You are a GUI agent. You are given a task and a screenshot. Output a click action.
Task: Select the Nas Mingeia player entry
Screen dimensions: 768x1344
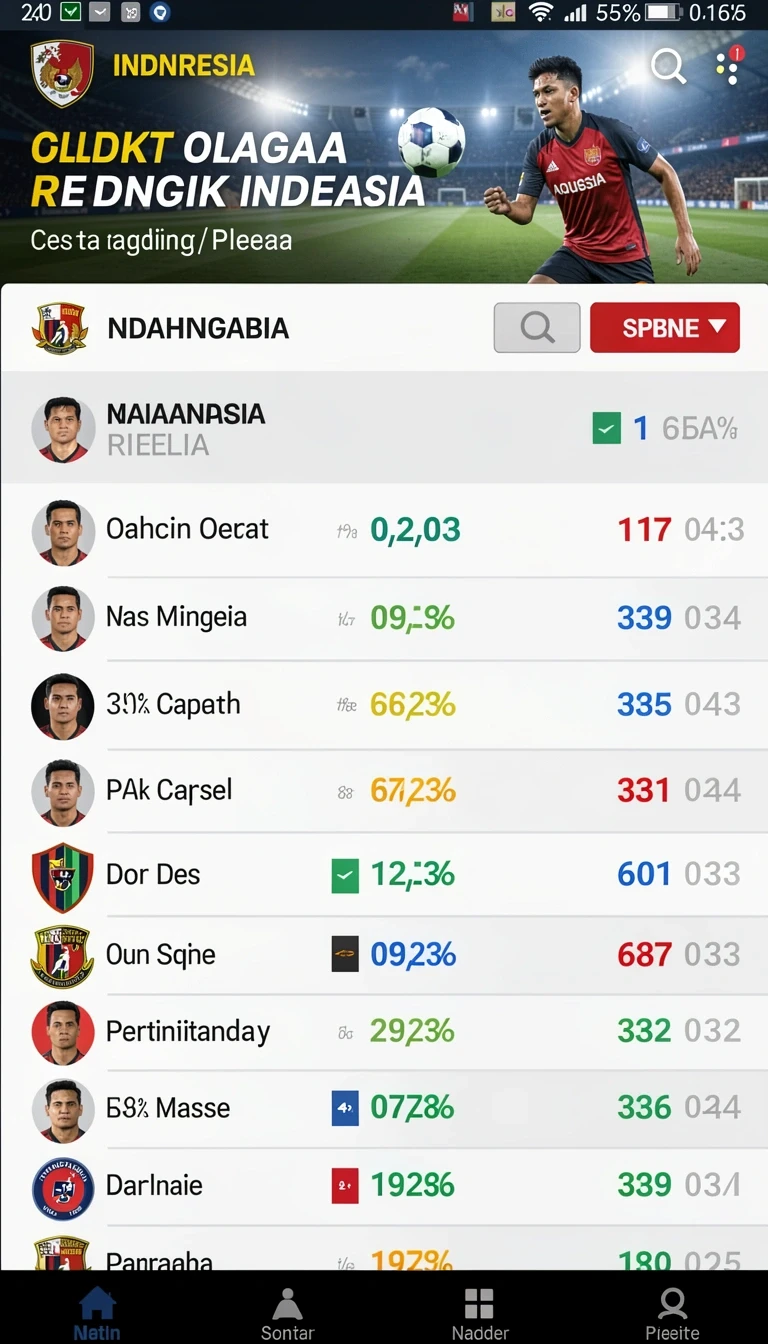384,618
